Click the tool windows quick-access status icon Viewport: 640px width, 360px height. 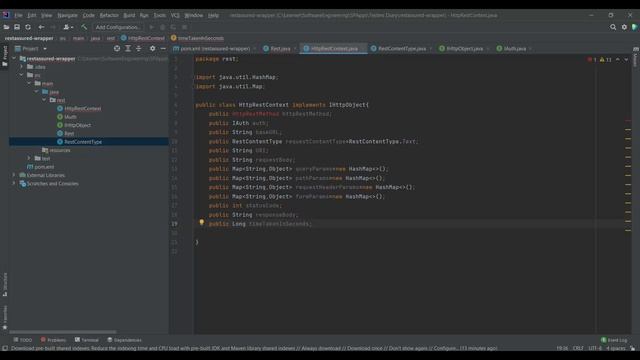5,348
